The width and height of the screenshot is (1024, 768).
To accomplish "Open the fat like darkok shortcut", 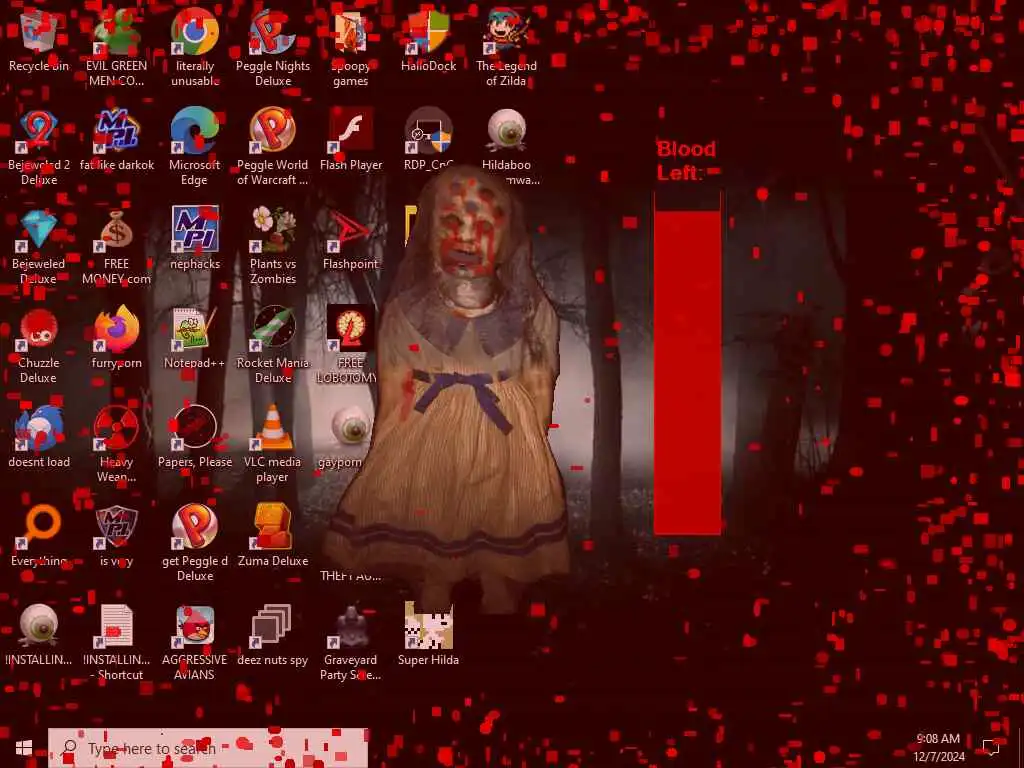I will 116,131.
